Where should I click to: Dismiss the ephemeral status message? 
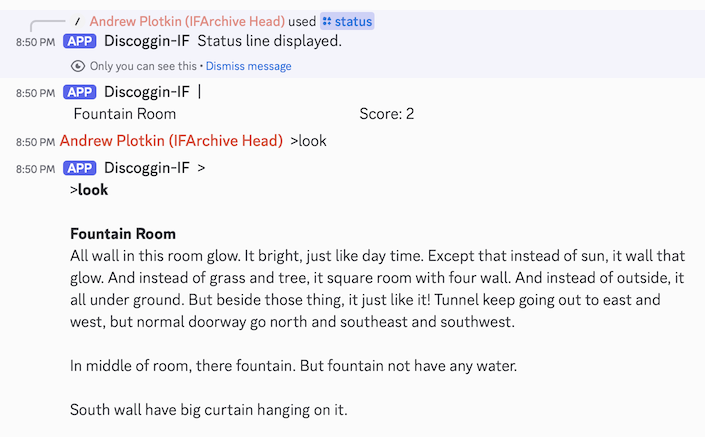249,66
